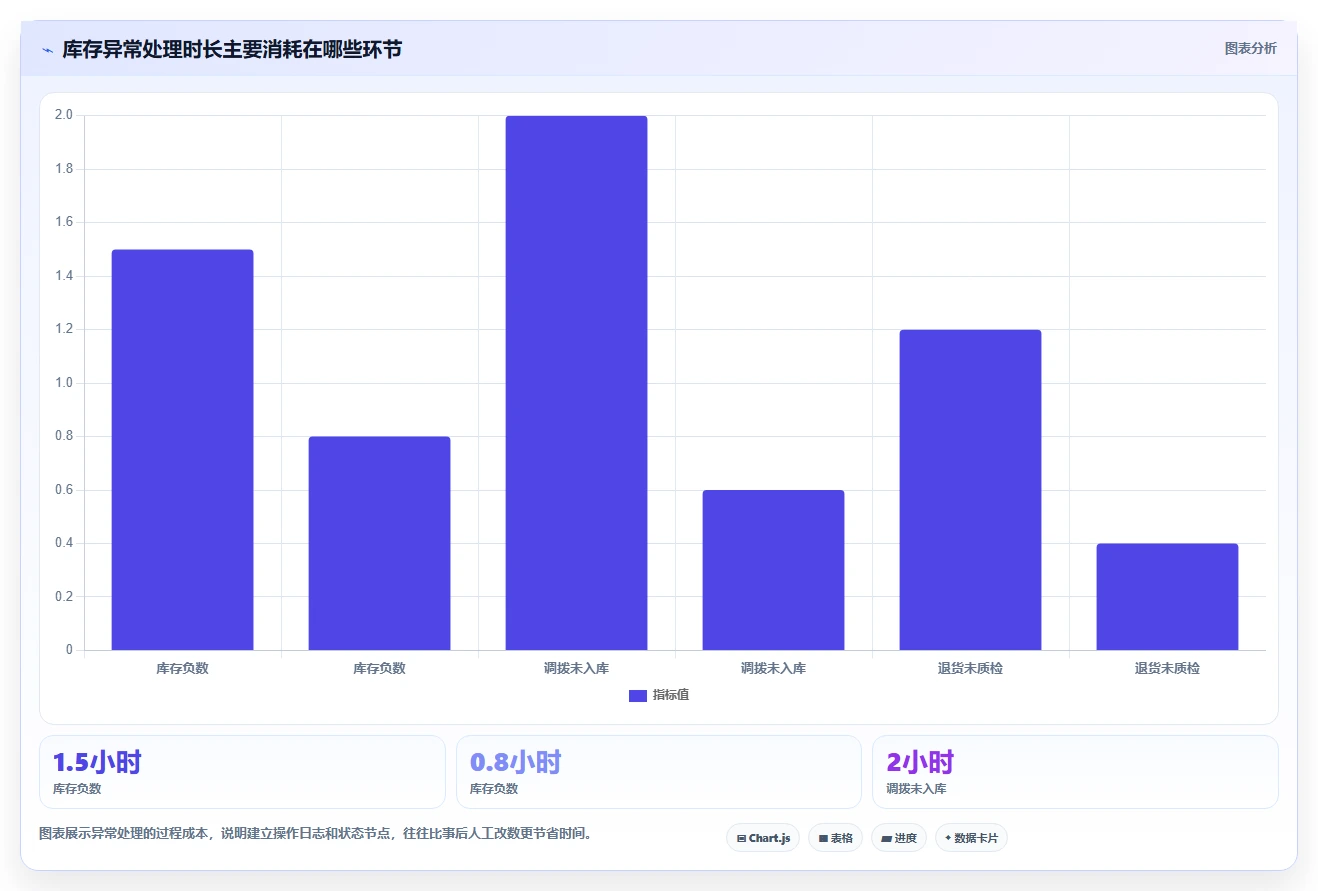Click the y-axis value 0.8
This screenshot has height=891, width=1318.
64,436
